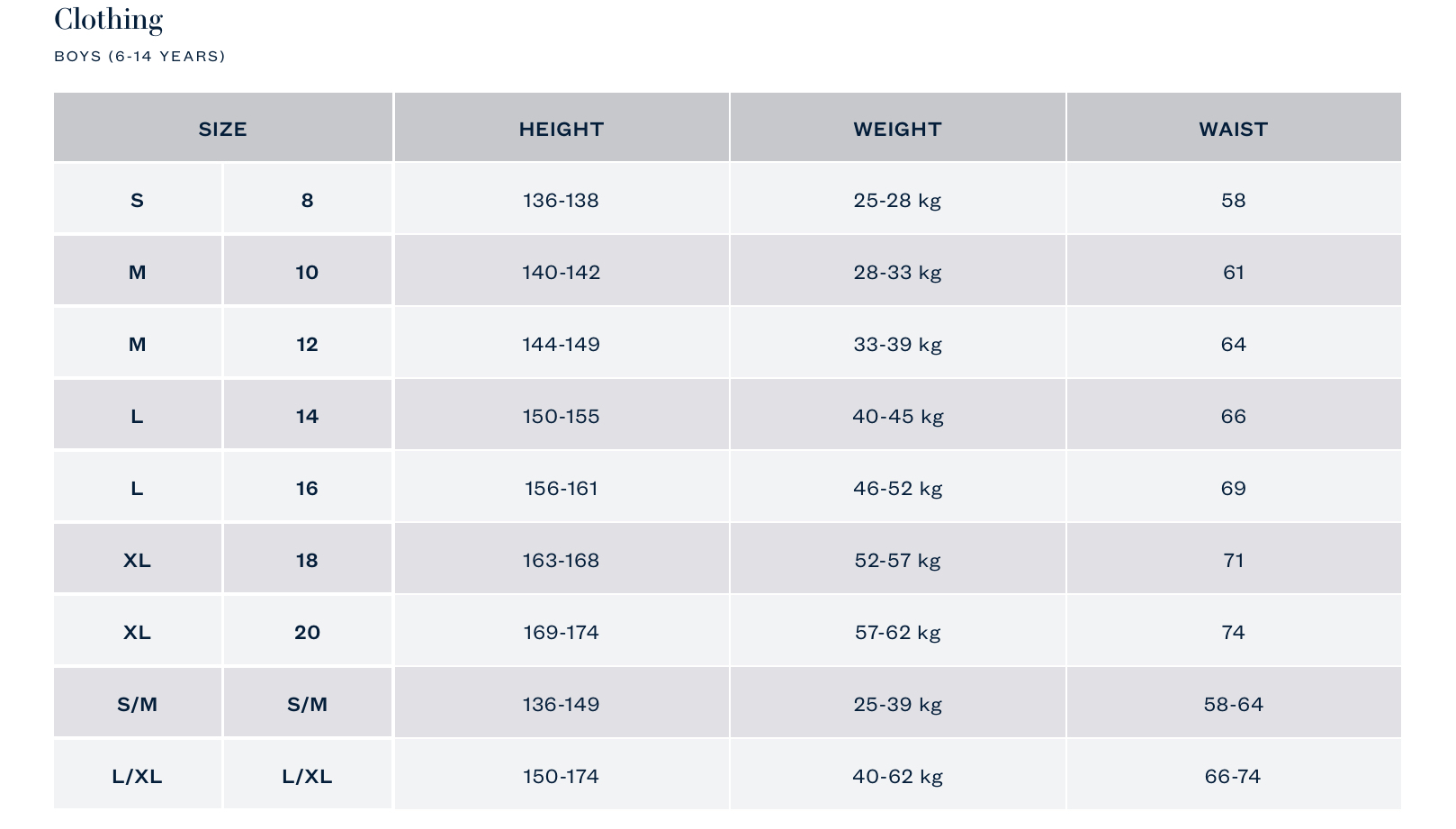This screenshot has height=829, width=1456.
Task: Click the HEIGHT column header
Action: pos(561,129)
